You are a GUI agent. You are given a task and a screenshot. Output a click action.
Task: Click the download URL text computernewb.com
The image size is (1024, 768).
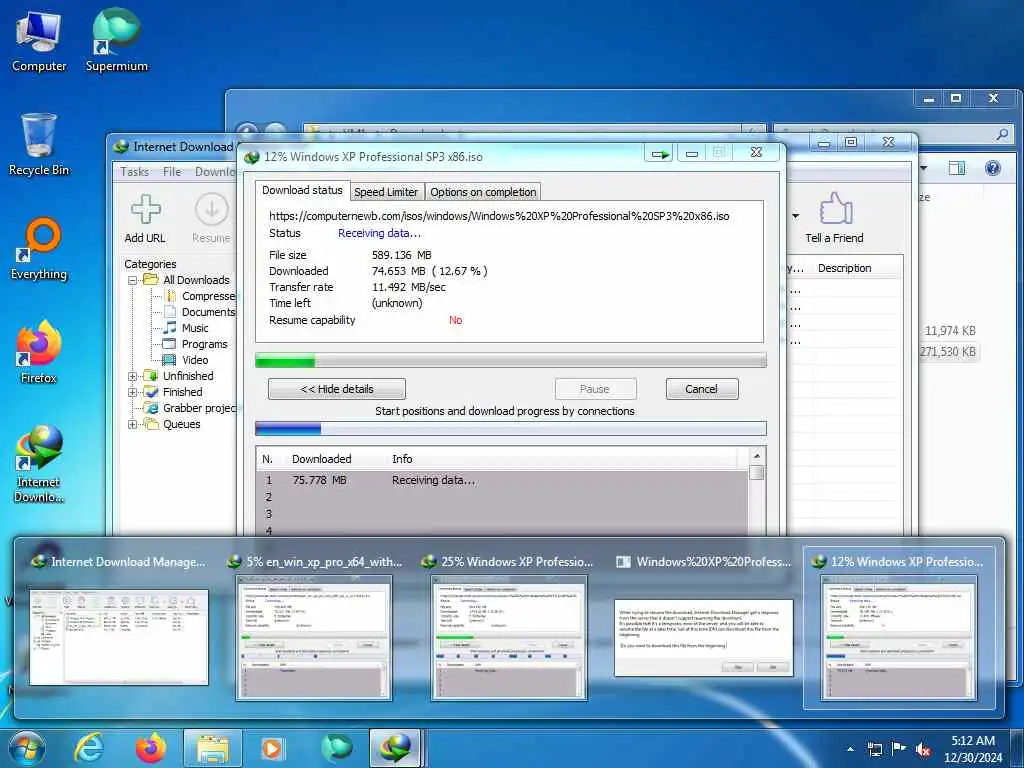point(499,216)
